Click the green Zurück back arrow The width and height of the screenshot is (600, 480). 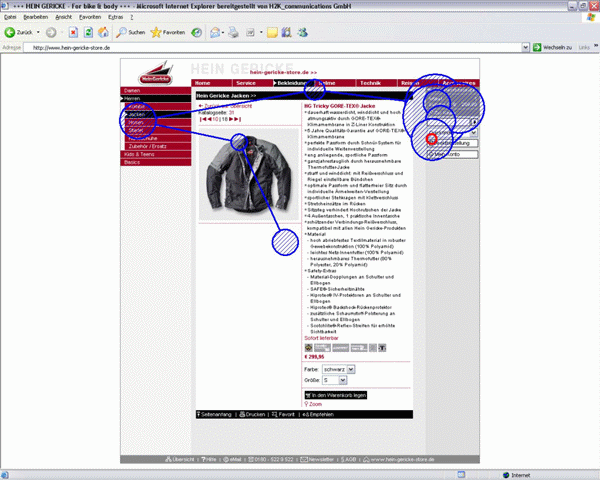click(x=18, y=33)
